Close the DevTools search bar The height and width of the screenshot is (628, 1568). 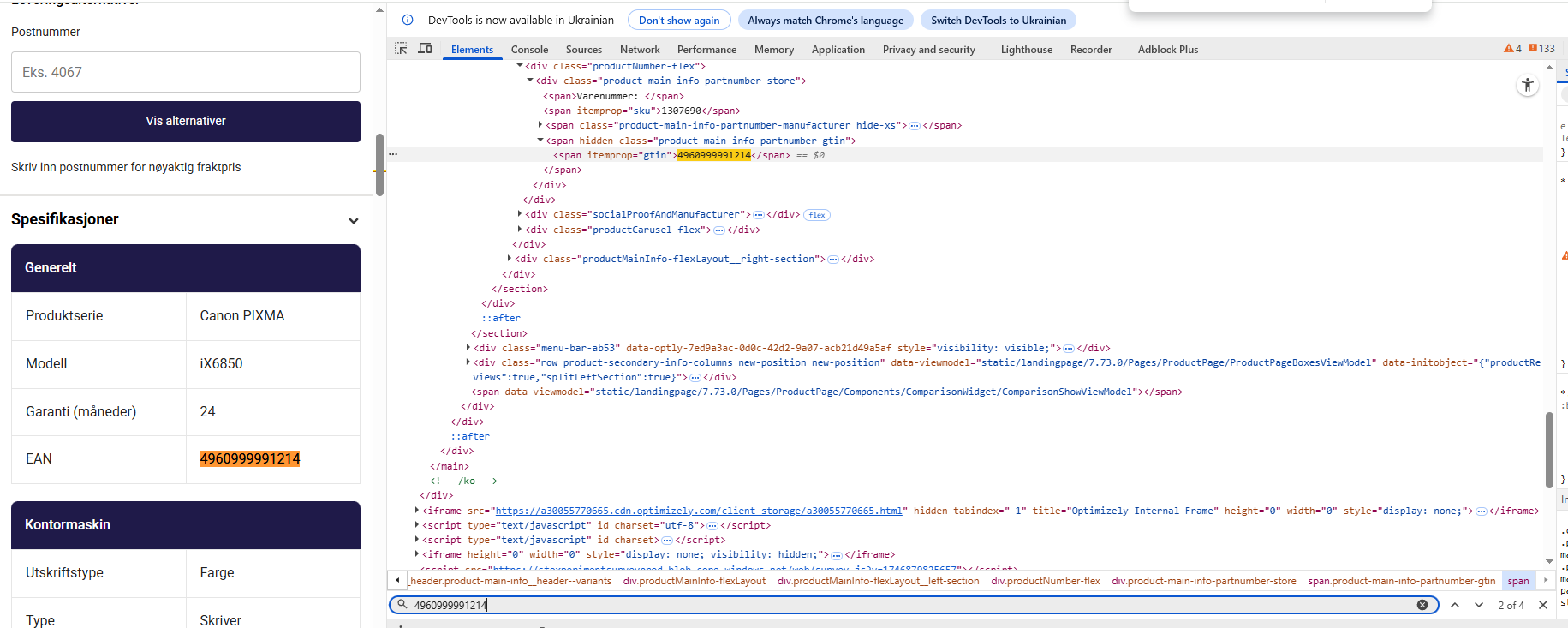pyautogui.click(x=1543, y=605)
